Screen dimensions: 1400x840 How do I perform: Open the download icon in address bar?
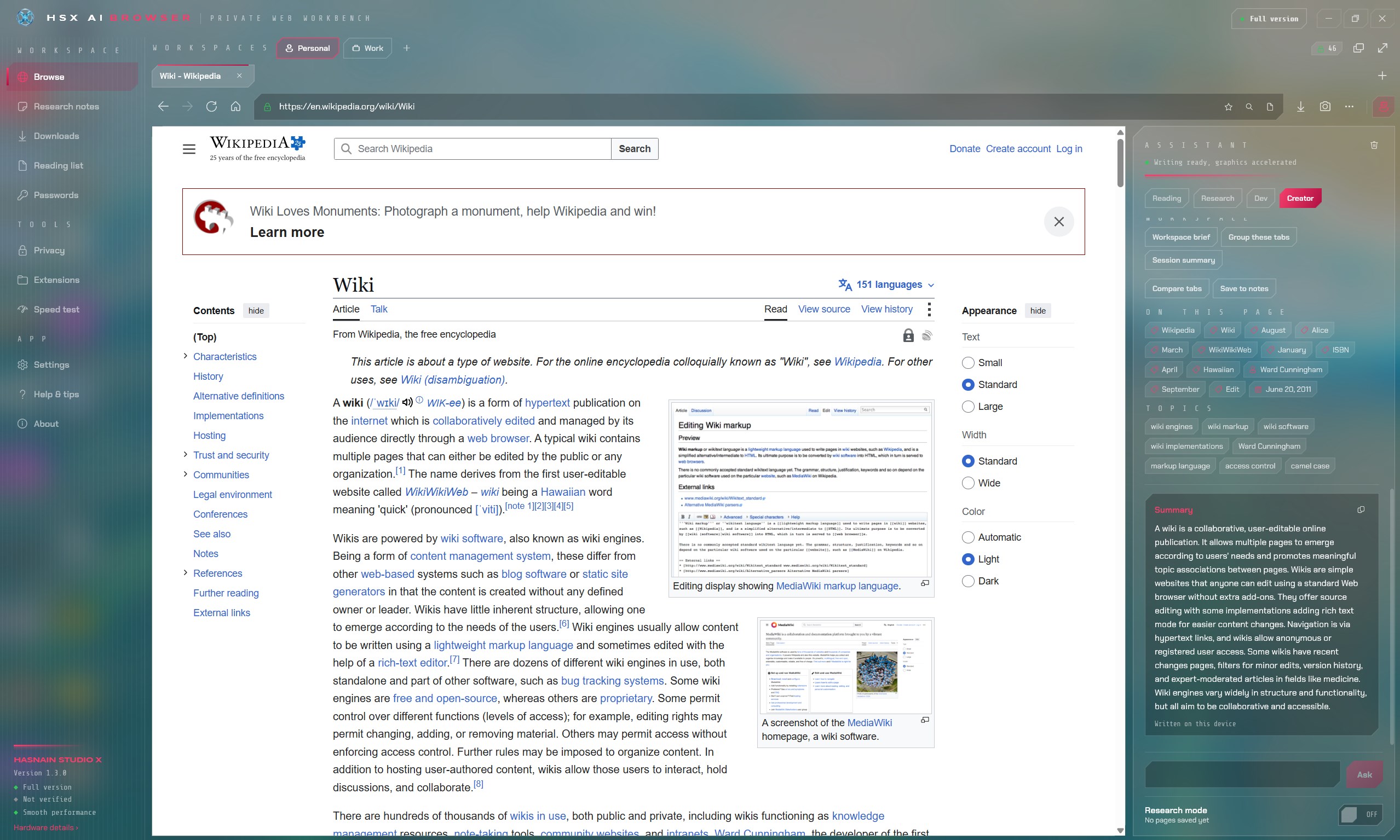point(1300,106)
